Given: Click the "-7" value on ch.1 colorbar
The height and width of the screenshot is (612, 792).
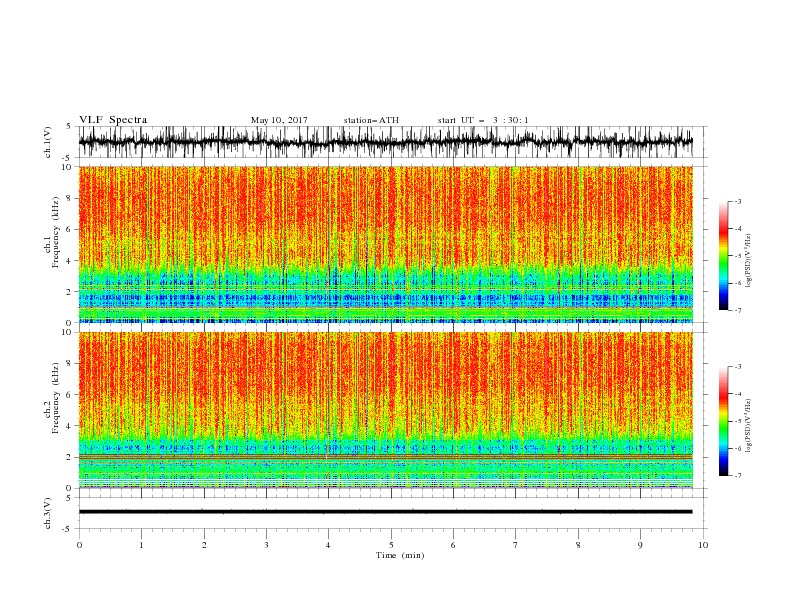Looking at the screenshot, I should tap(738, 310).
